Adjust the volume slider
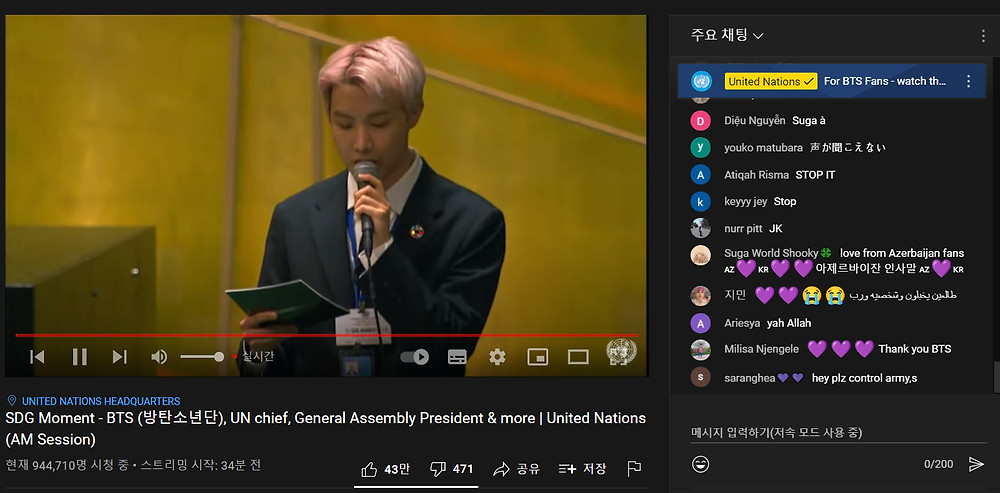 (202, 357)
